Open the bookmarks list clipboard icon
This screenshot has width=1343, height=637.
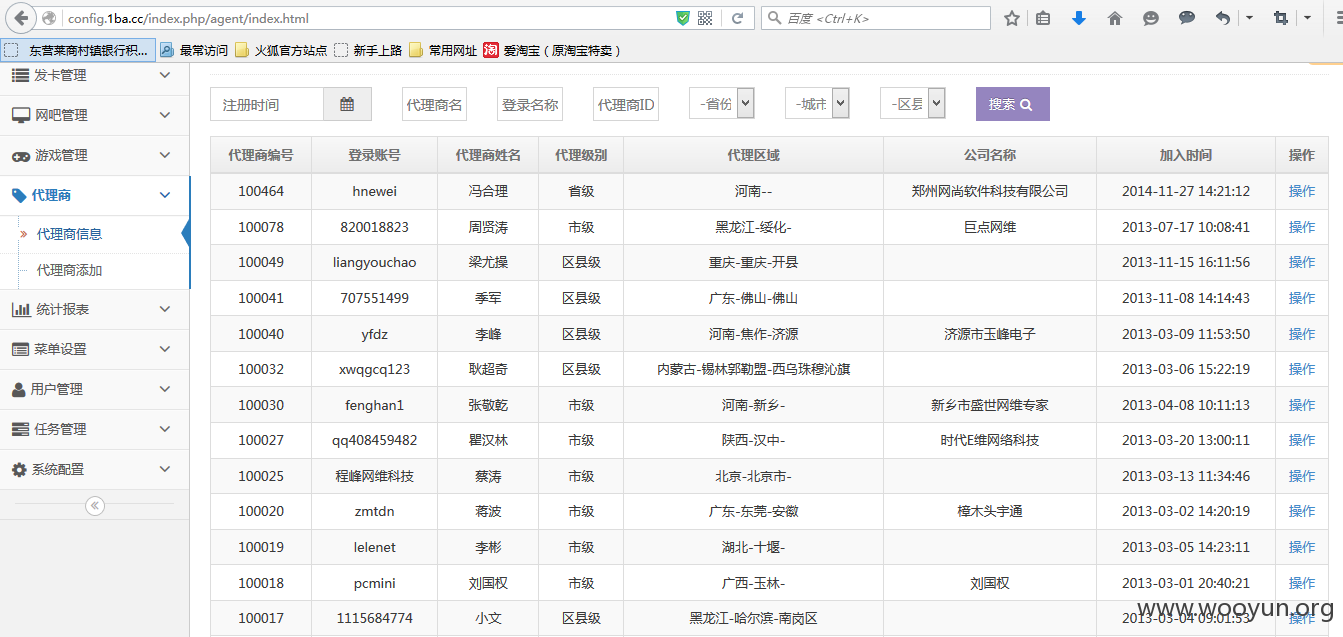click(x=1044, y=18)
